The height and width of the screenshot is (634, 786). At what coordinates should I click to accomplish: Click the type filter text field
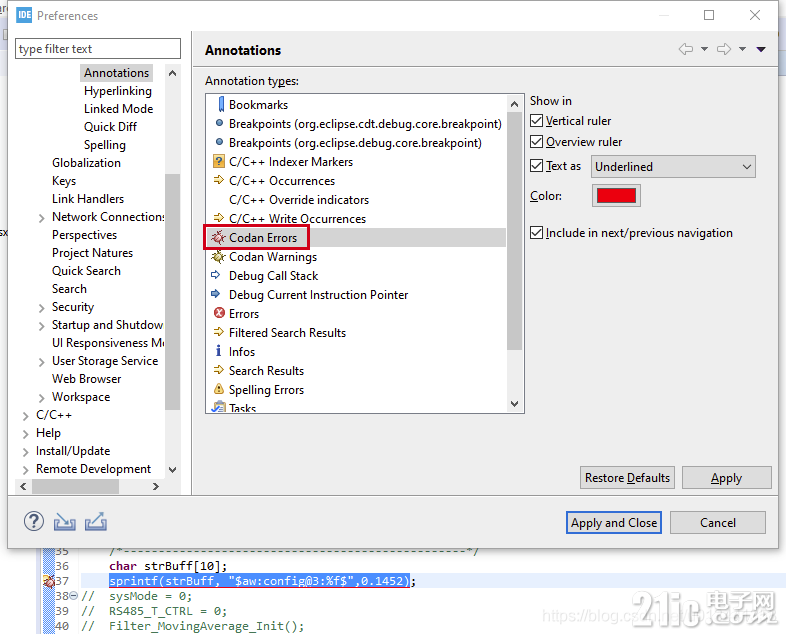[98, 49]
